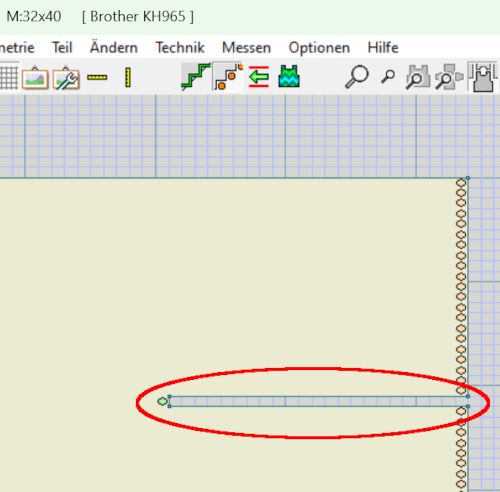
Task: Open the Teil menu
Action: (x=62, y=47)
